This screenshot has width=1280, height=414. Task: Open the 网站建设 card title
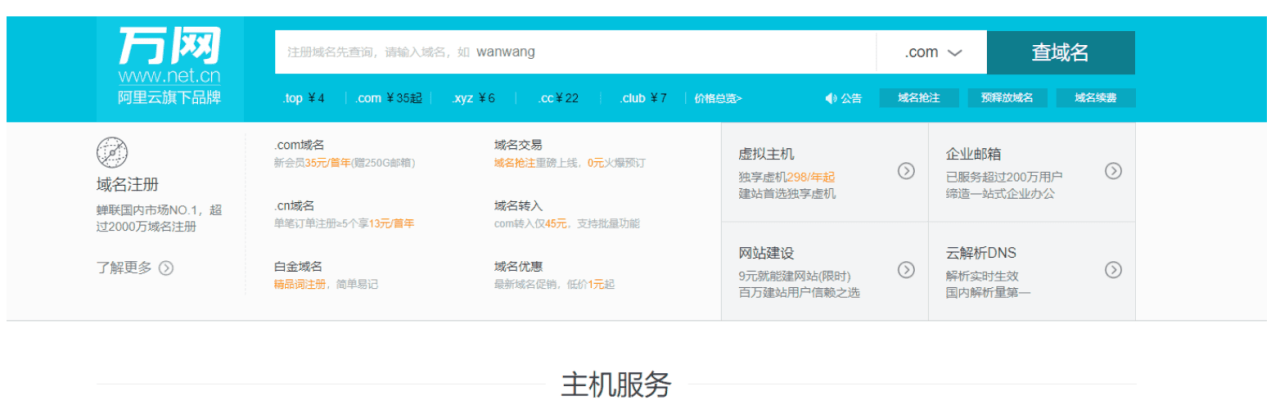(x=766, y=253)
